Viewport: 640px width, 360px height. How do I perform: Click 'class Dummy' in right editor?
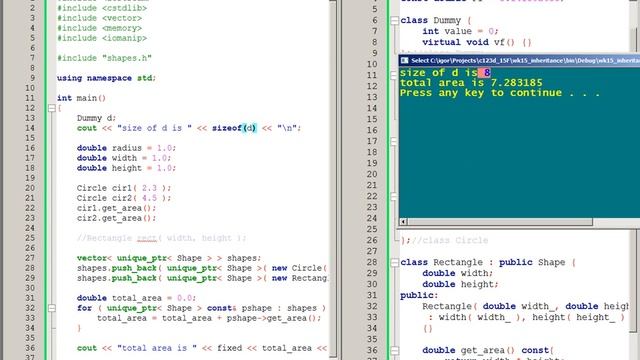431,20
